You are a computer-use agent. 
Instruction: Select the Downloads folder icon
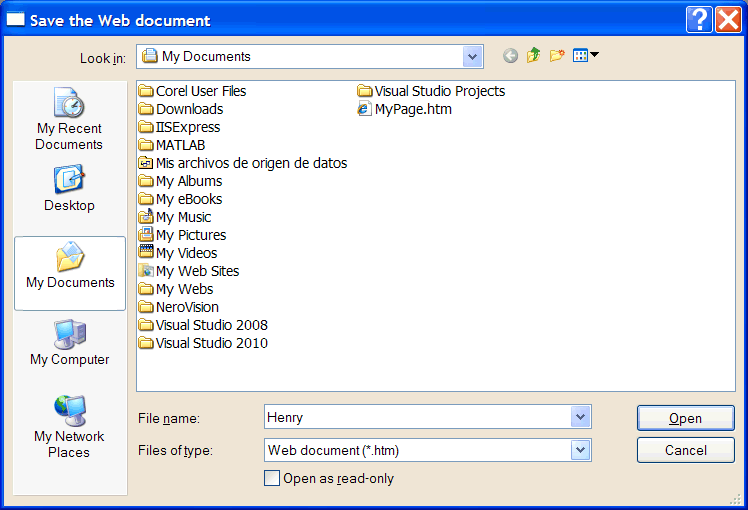click(x=146, y=109)
